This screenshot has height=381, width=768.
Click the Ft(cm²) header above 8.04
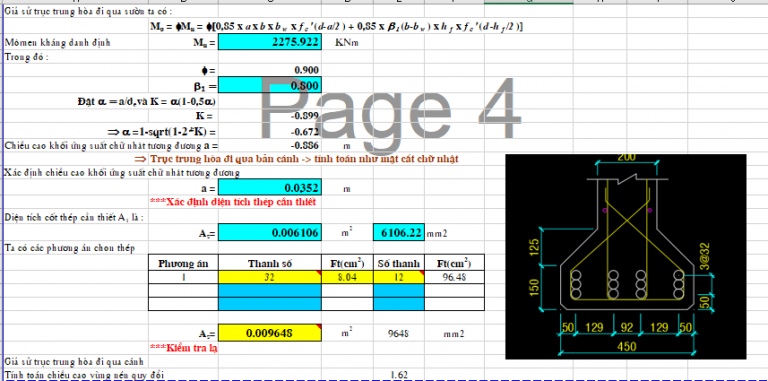[x=347, y=263]
